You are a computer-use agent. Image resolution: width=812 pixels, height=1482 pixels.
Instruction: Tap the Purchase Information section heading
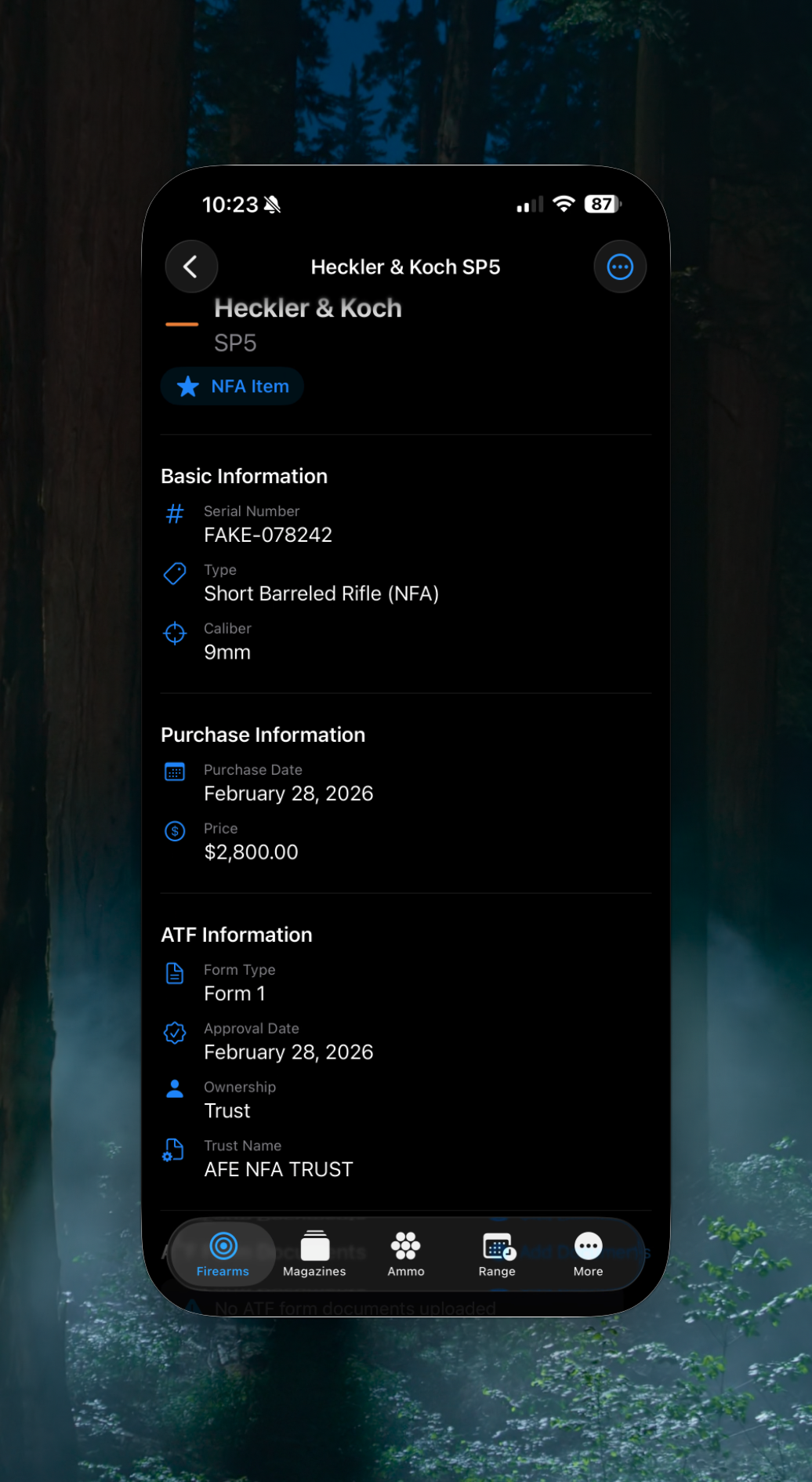pyautogui.click(x=263, y=736)
